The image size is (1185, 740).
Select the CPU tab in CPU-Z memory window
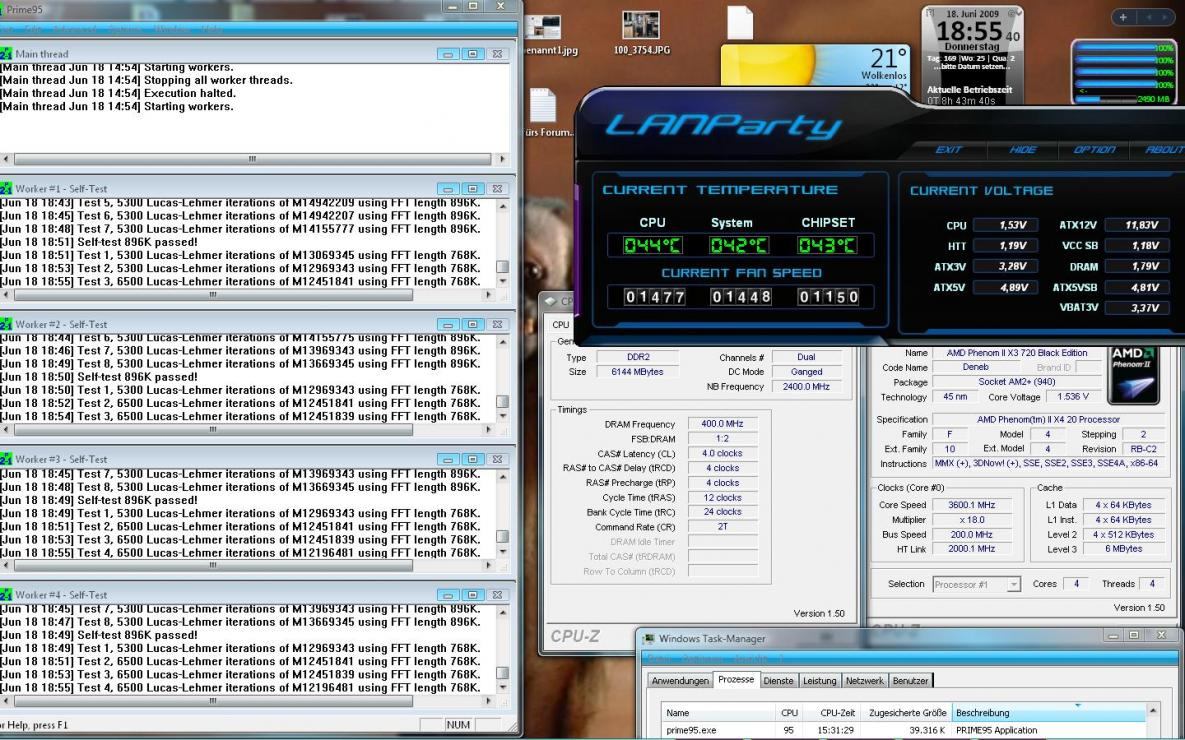(x=561, y=325)
